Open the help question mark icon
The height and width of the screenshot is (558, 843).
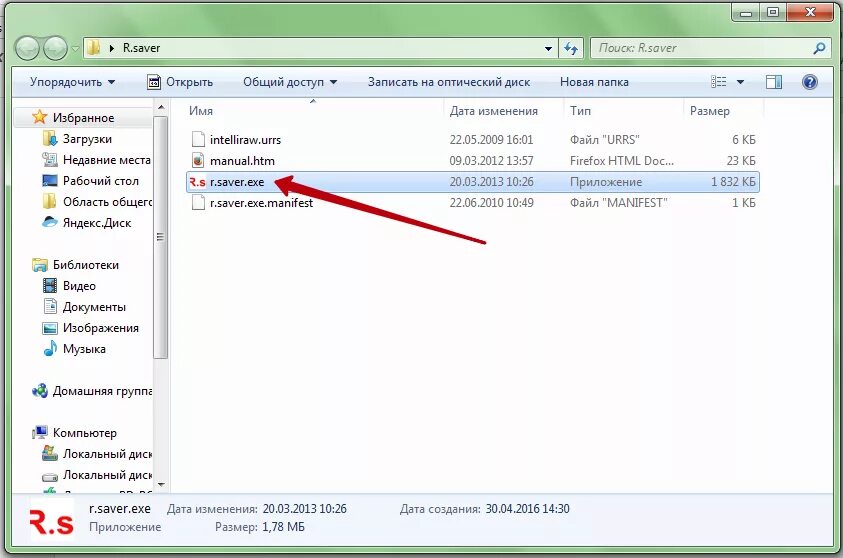810,82
